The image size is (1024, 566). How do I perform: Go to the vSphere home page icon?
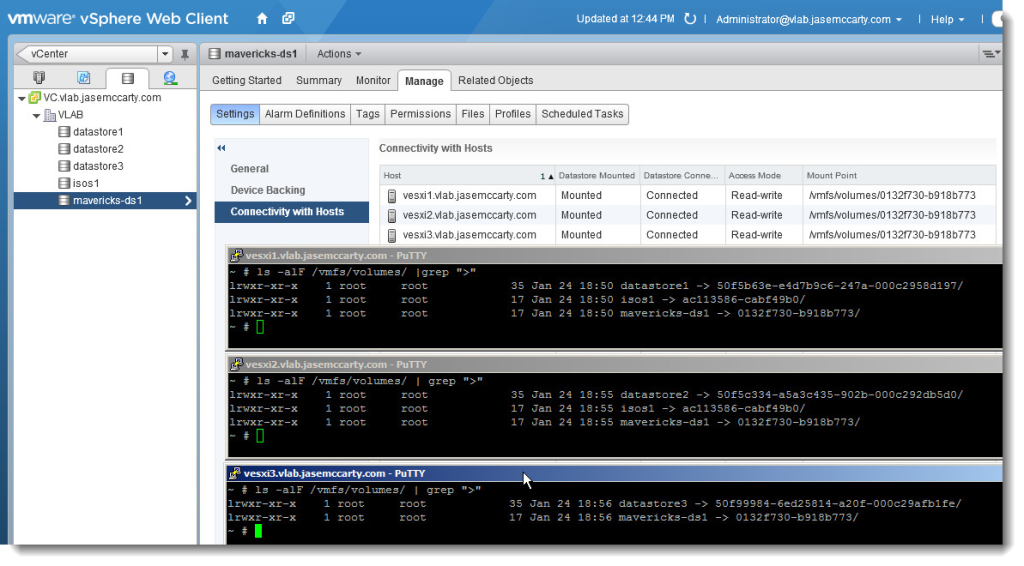click(x=262, y=19)
